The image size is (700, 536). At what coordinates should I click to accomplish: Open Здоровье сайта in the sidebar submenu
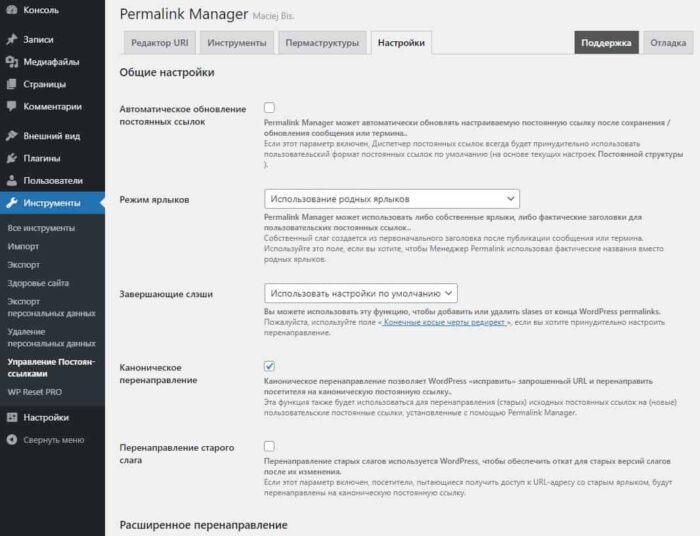(36, 282)
